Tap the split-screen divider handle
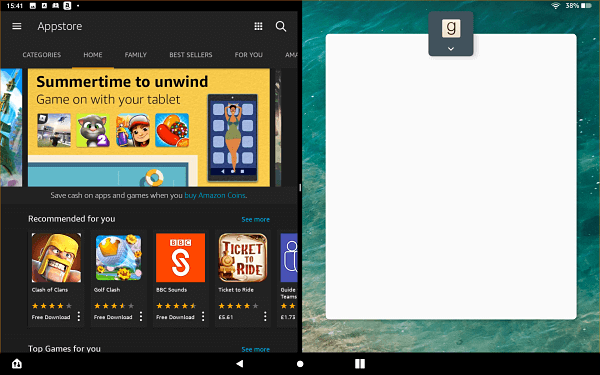 300,187
